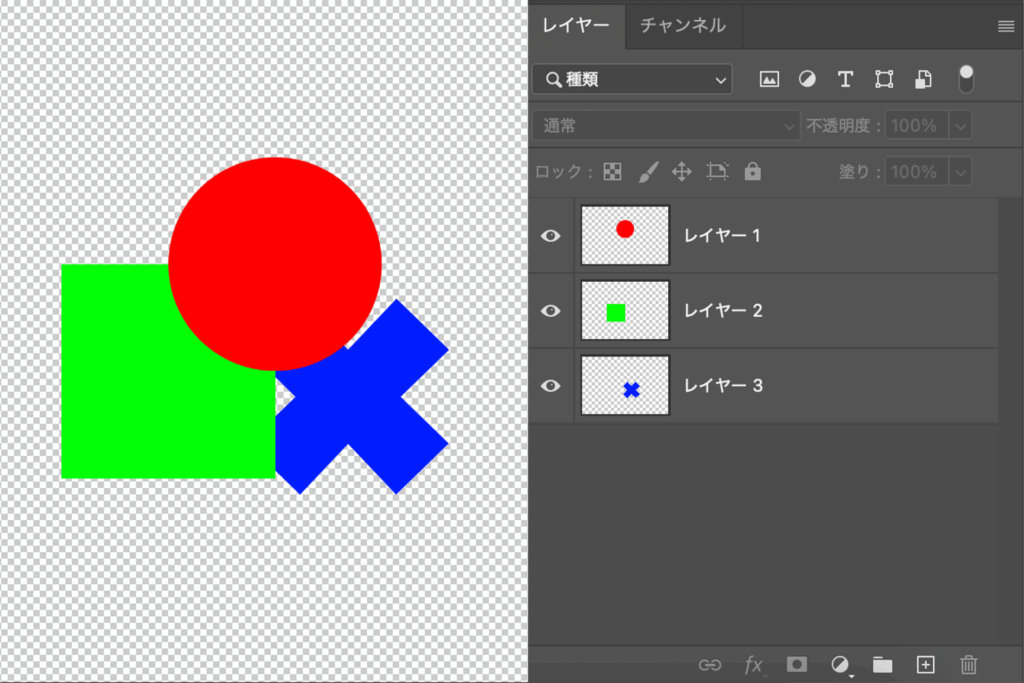Click the smart object filter icon

924,79
